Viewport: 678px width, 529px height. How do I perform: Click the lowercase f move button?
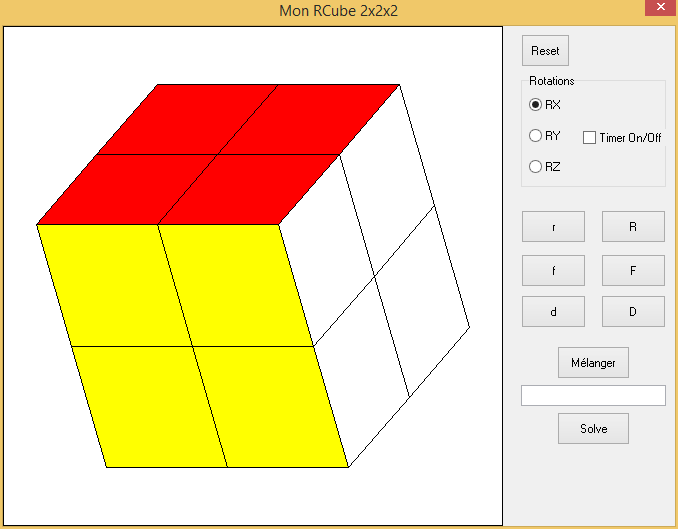(x=553, y=270)
